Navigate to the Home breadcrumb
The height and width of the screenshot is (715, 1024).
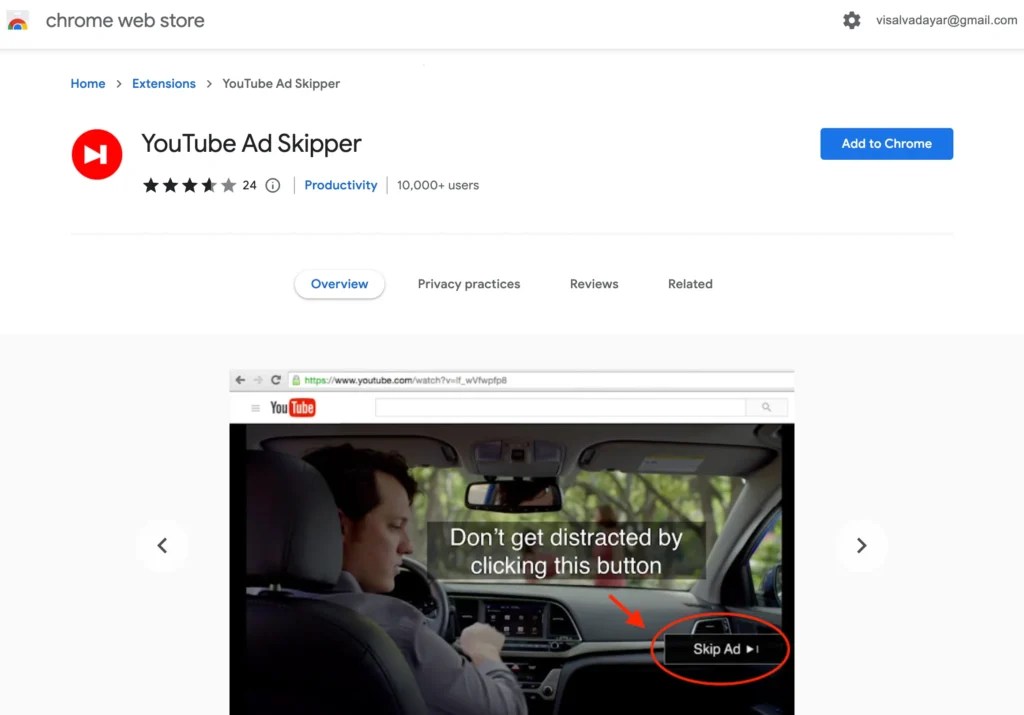[x=87, y=83]
